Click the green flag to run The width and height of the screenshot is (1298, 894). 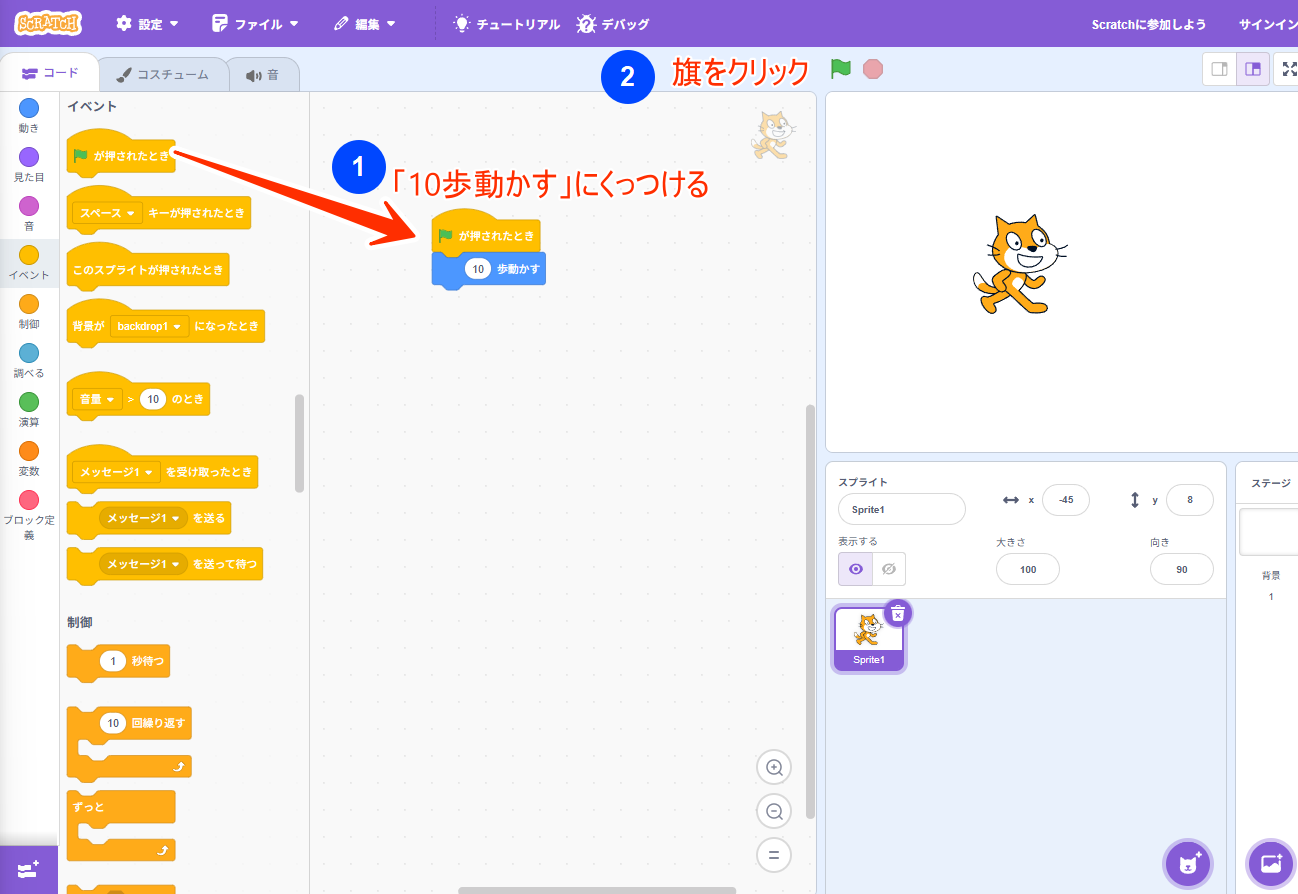point(840,69)
